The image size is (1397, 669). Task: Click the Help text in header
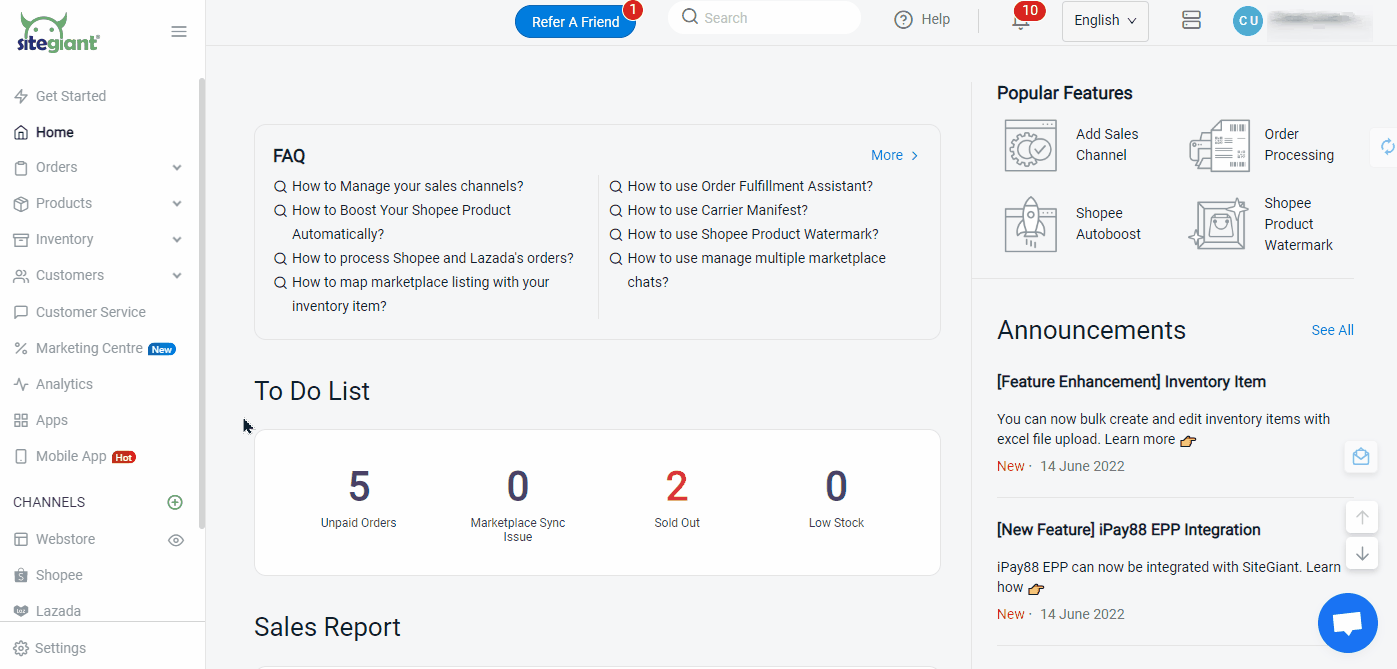pyautogui.click(x=935, y=20)
